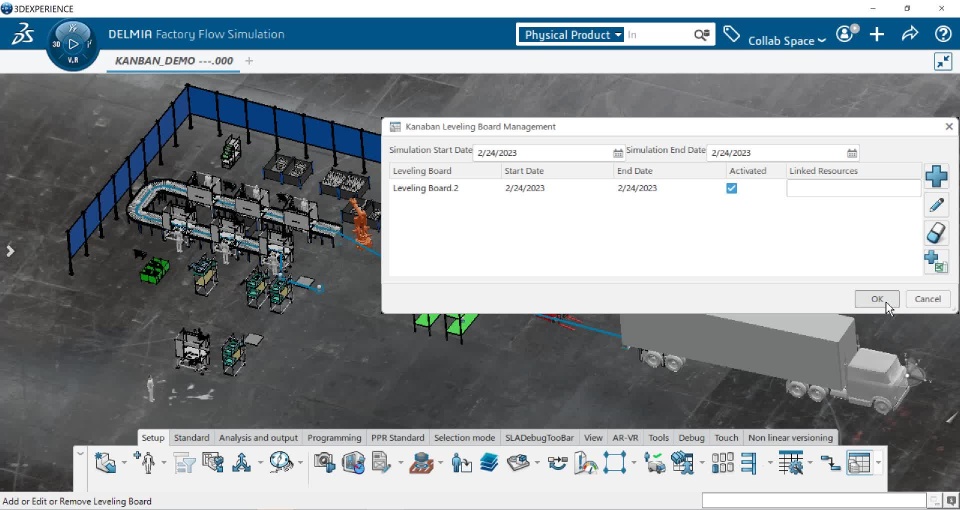Click the person with box toolbar icon
The height and width of the screenshot is (510, 960).
461,462
